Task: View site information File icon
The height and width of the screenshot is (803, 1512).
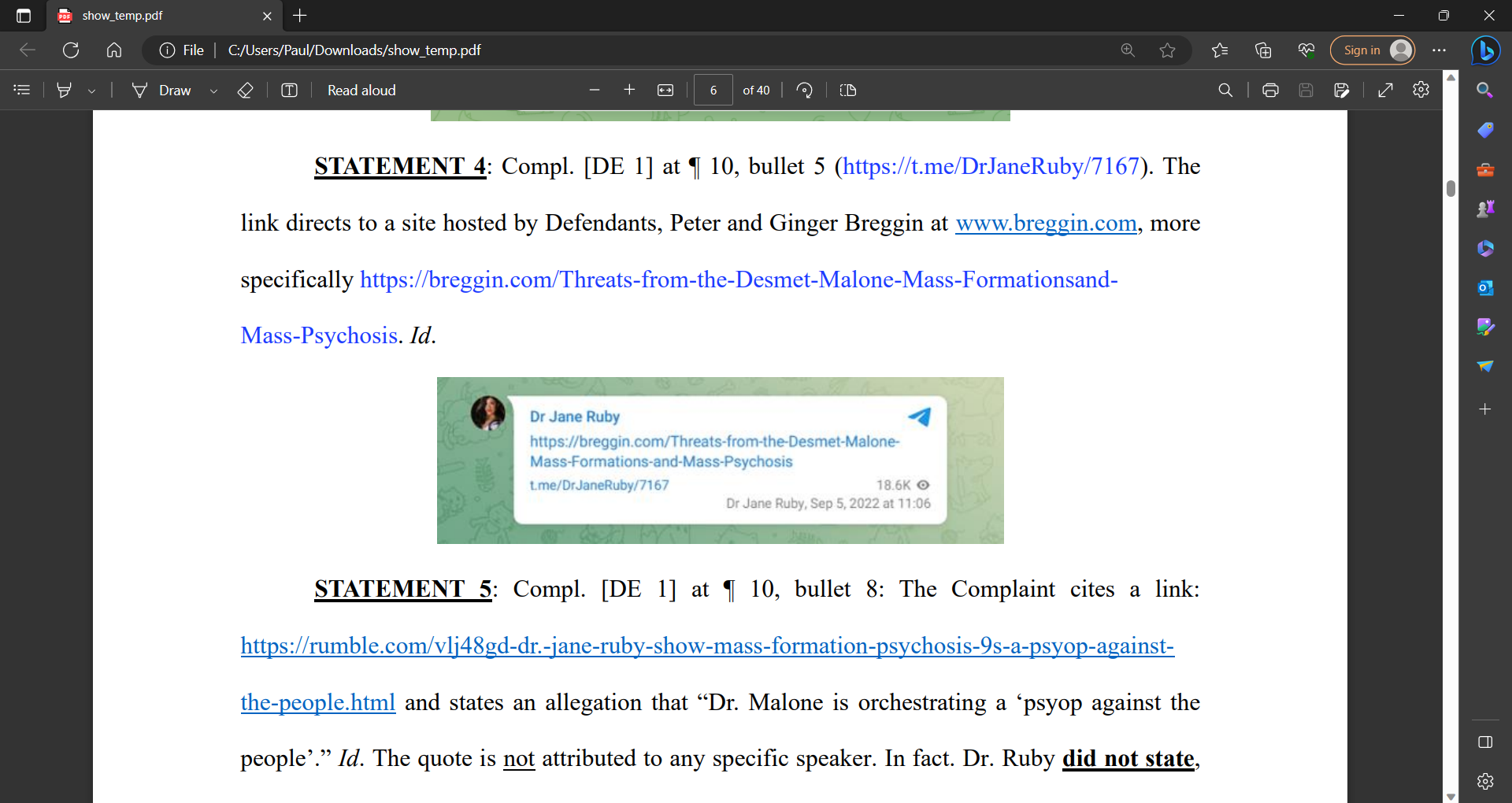Action: 182,50
